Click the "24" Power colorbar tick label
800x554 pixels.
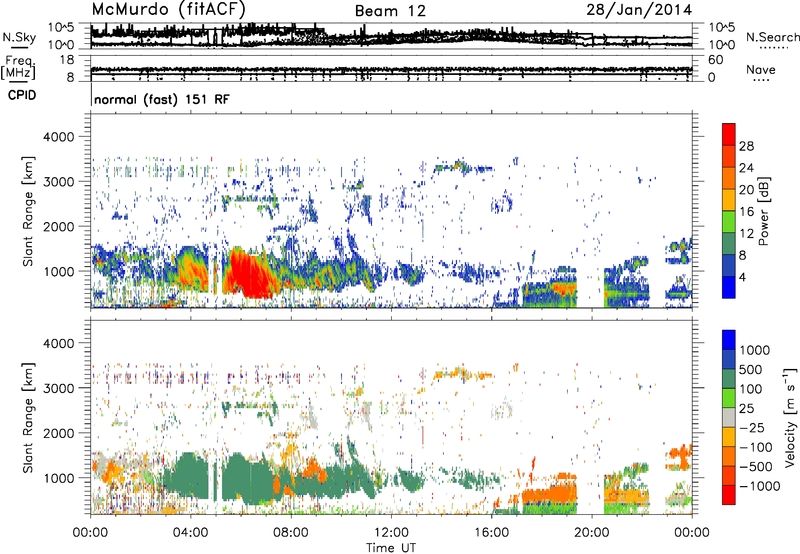[746, 168]
